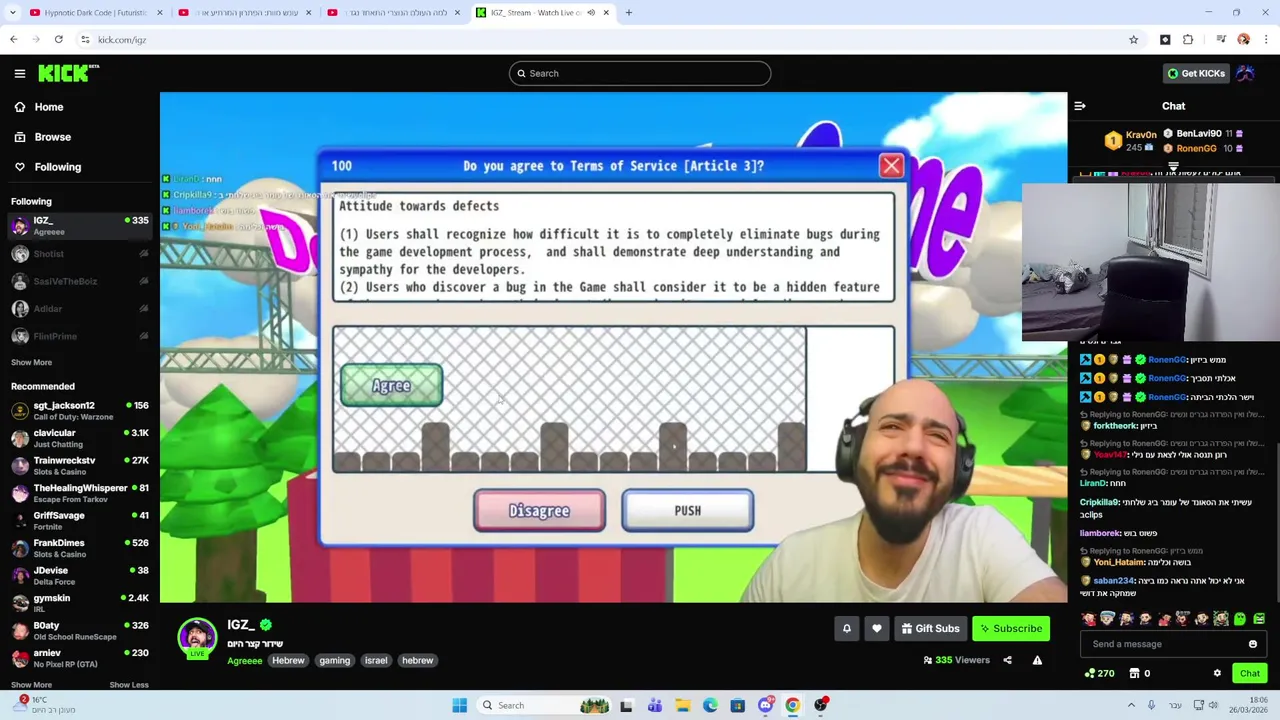
Task: Open recommended channel B0aty
Action: (x=80, y=630)
